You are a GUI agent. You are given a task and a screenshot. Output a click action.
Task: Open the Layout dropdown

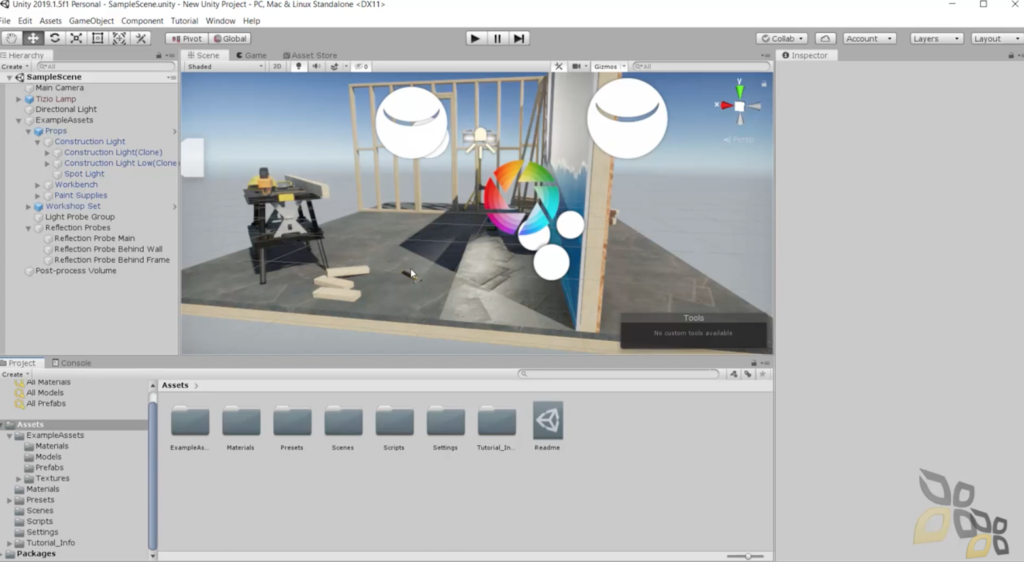(x=996, y=39)
